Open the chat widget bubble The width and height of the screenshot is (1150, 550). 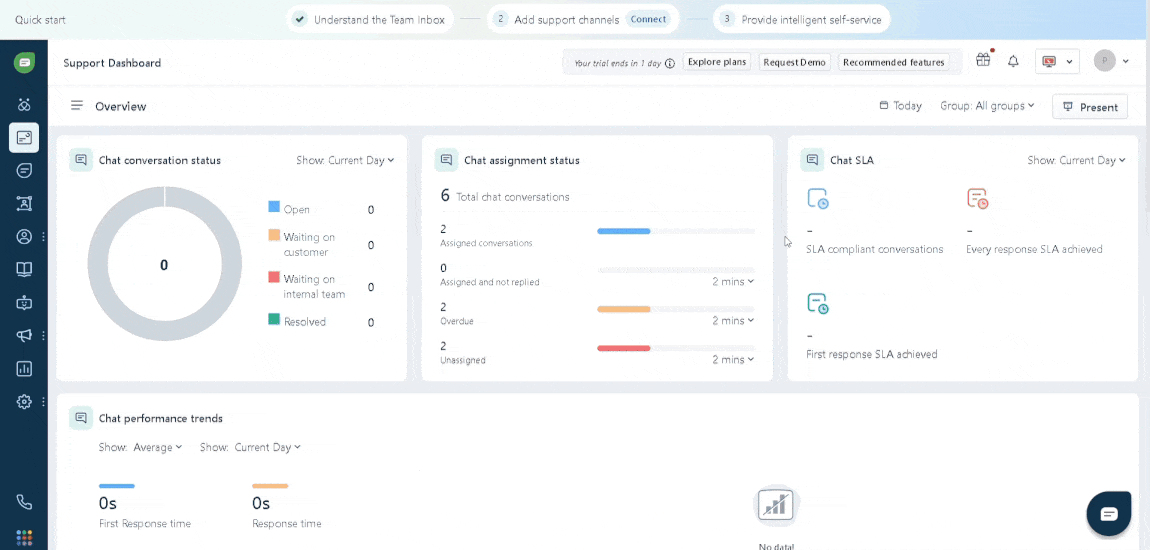(x=1110, y=513)
